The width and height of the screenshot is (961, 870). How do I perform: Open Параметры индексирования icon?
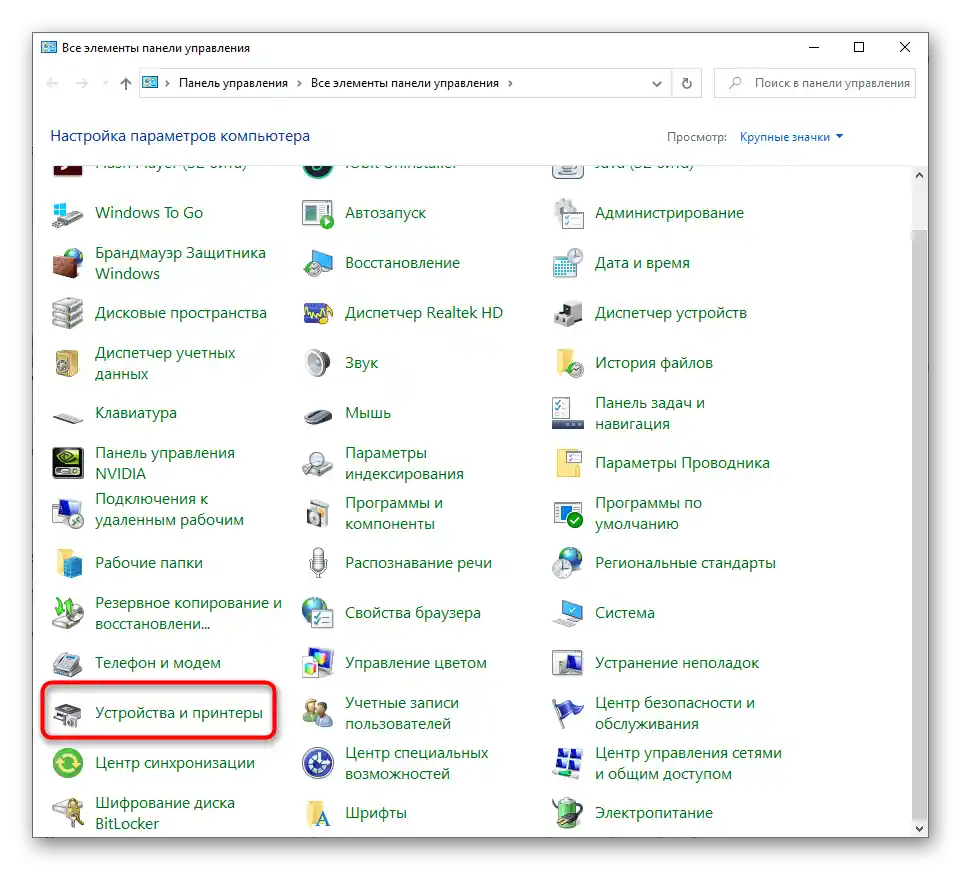(x=317, y=463)
